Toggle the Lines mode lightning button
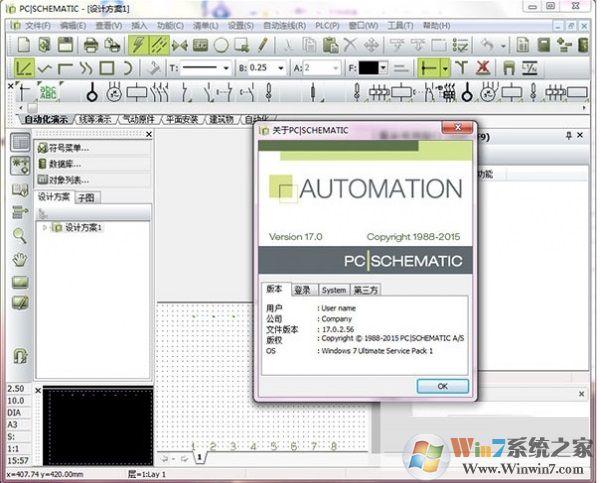Screen dimensions: 600x483 138,45
